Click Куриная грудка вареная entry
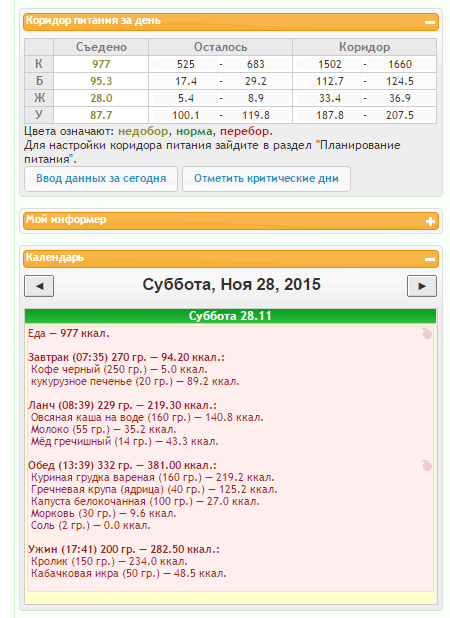The image size is (450, 618). click(x=152, y=477)
